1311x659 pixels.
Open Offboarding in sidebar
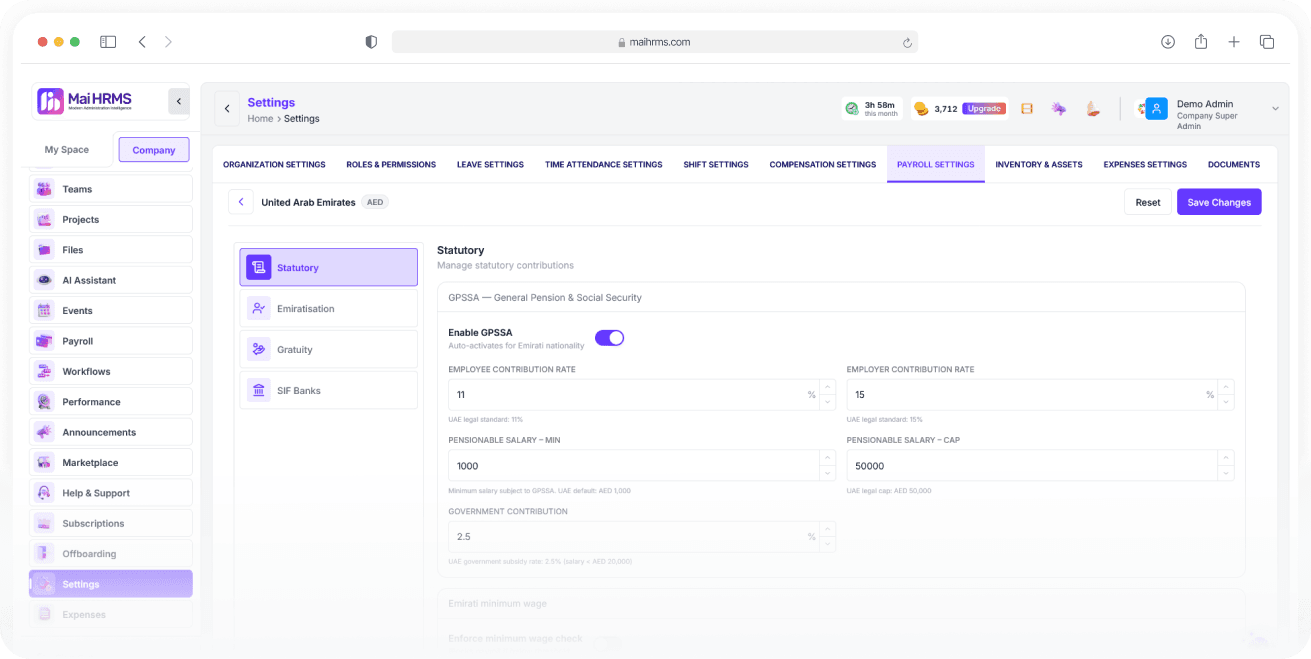(111, 554)
